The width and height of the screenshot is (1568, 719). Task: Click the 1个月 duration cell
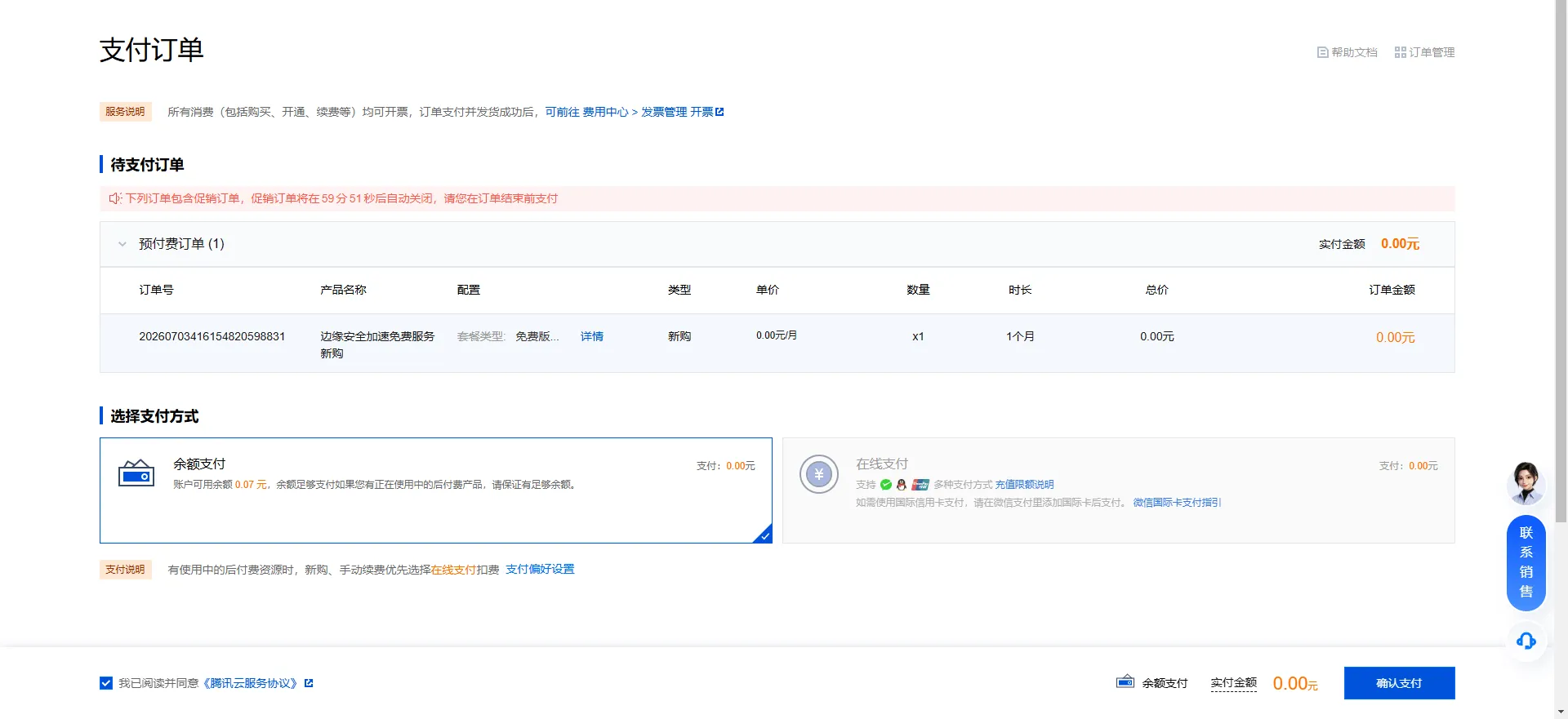(x=1020, y=336)
